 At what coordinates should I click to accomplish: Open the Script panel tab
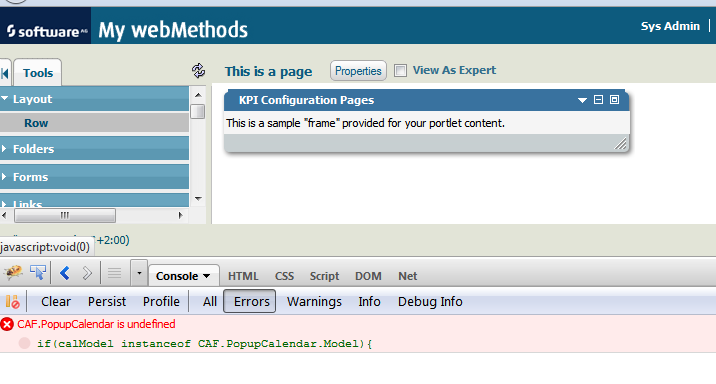pyautogui.click(x=325, y=276)
